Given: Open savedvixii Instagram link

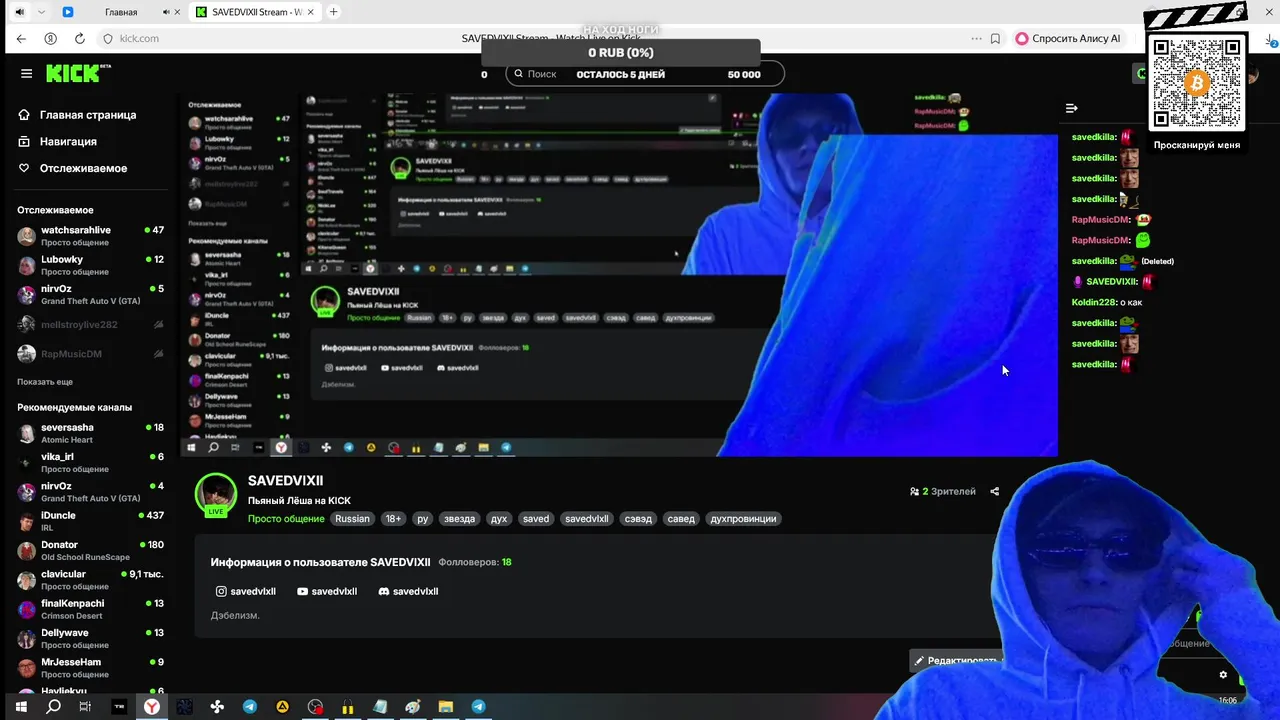Looking at the screenshot, I should click(x=246, y=591).
